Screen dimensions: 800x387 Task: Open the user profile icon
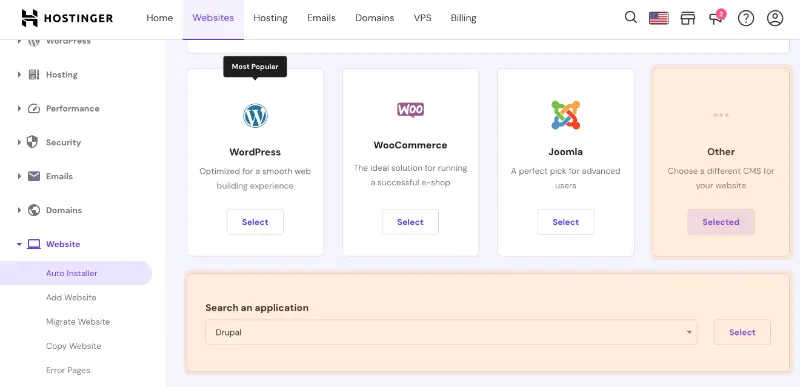(774, 18)
